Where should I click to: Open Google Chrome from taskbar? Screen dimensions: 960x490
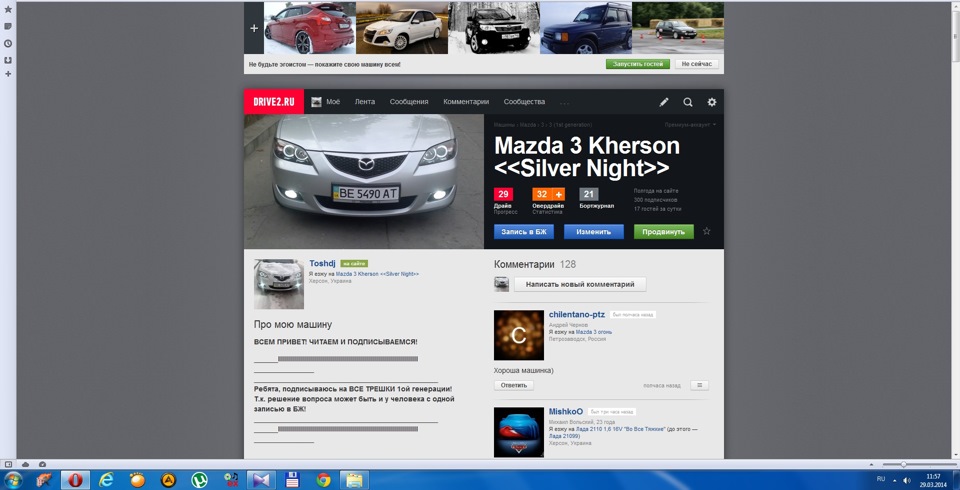tap(323, 480)
